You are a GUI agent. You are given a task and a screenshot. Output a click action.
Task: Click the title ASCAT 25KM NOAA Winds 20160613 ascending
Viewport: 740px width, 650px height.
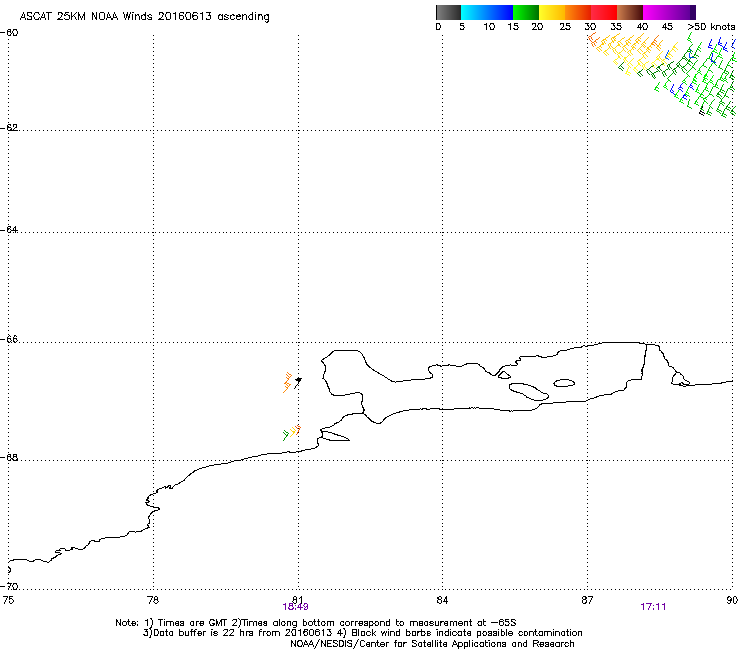[144, 17]
